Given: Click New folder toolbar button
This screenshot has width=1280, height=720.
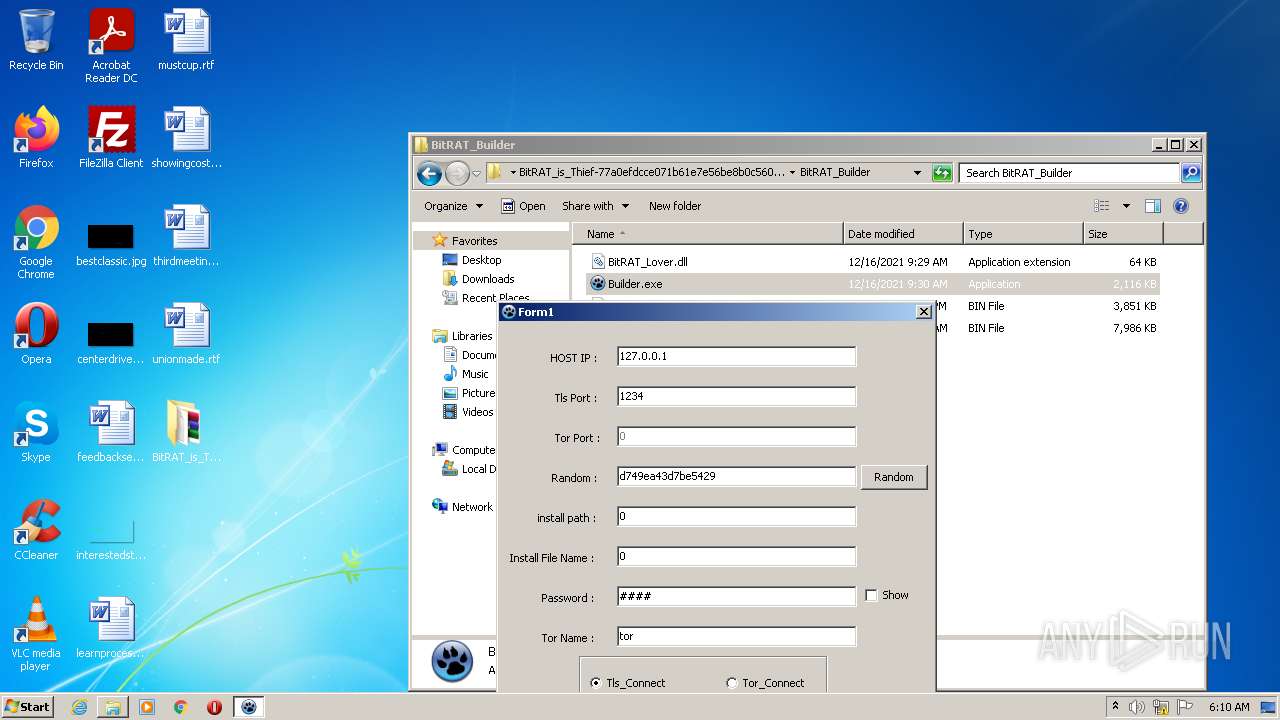Looking at the screenshot, I should [675, 206].
